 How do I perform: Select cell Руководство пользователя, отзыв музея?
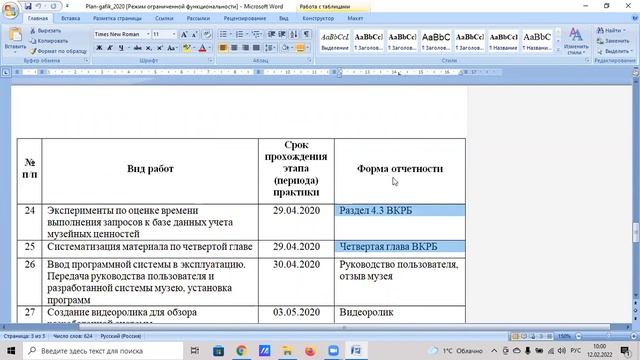point(400,282)
